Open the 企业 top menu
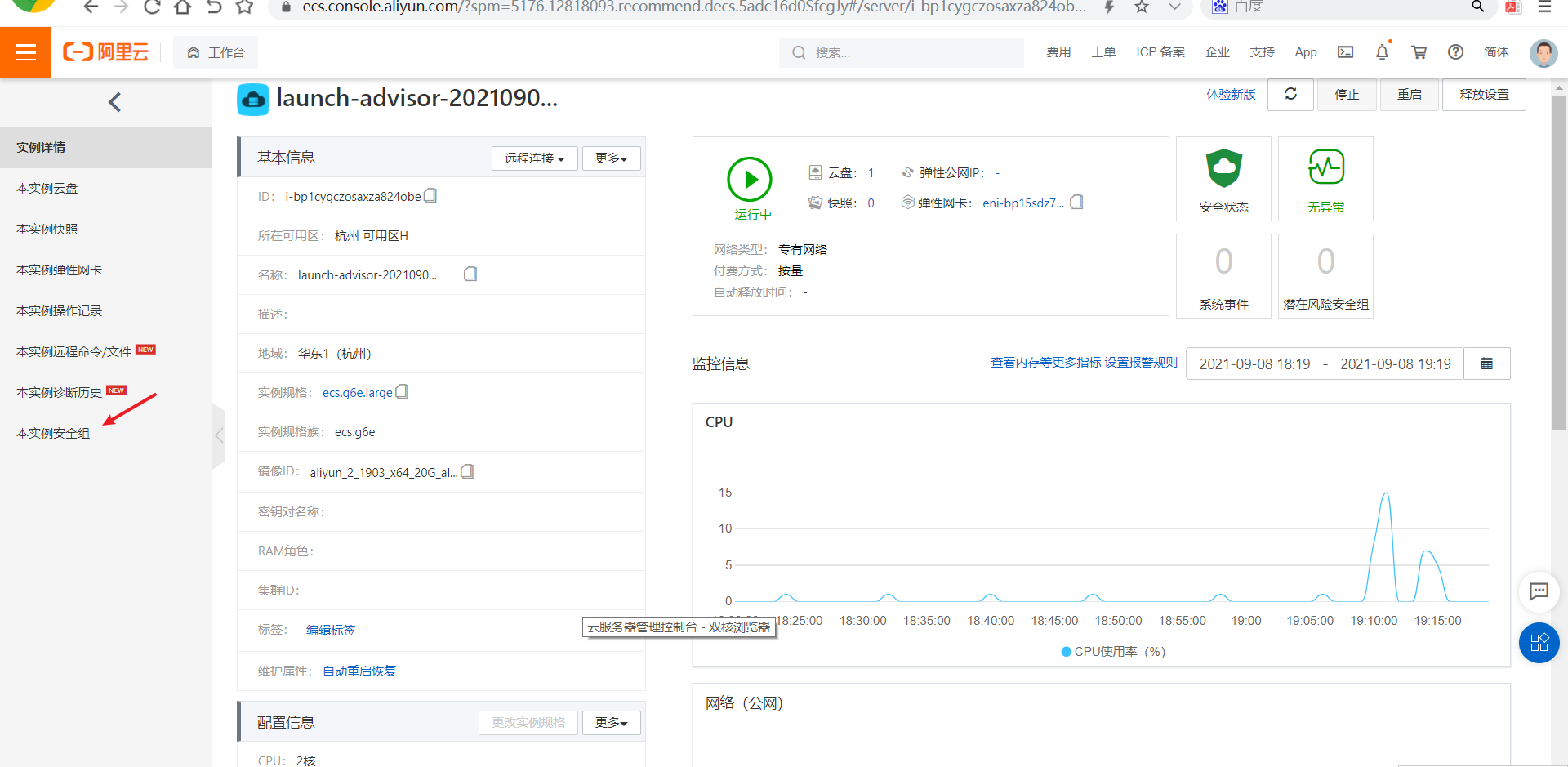 [1217, 52]
